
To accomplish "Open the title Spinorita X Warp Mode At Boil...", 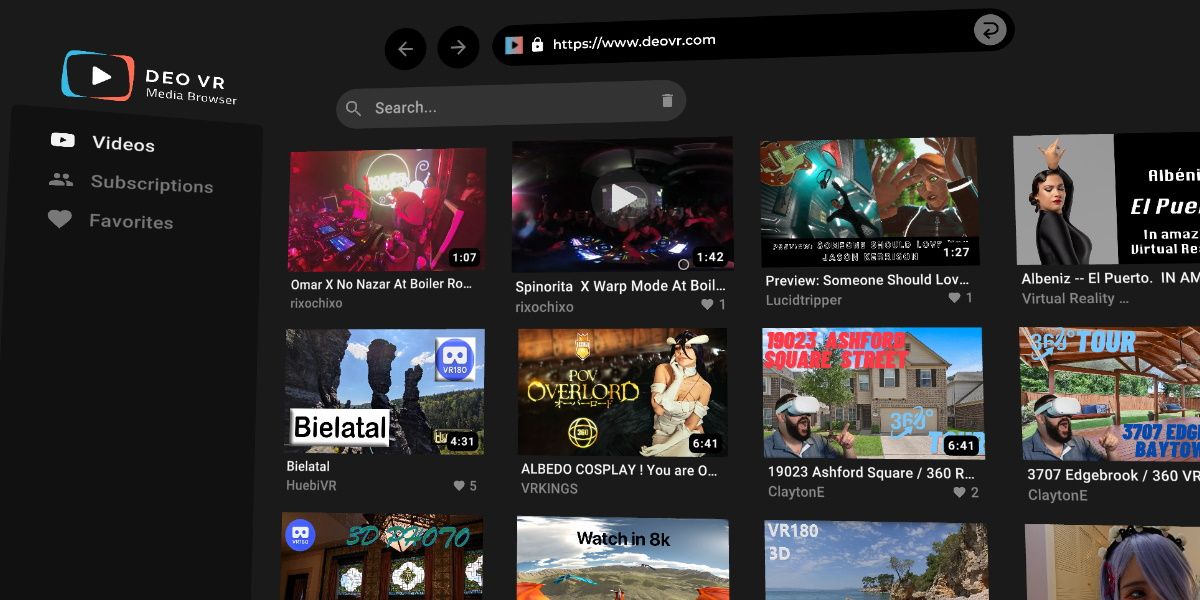I will [620, 286].
